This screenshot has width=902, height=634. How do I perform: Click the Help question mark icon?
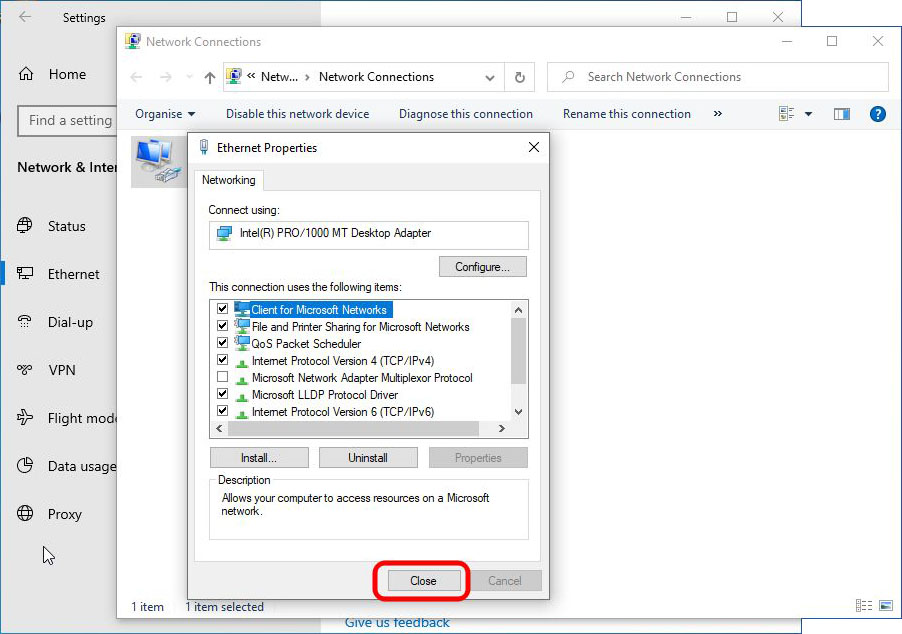point(877,114)
